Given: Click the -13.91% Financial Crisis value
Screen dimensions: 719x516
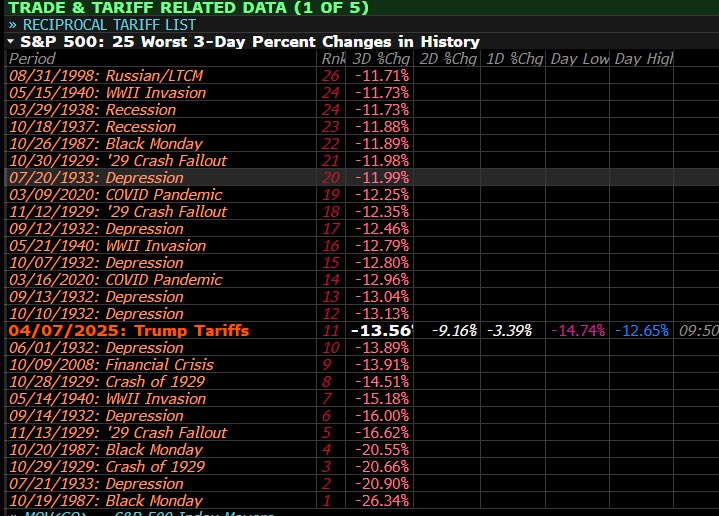Looking at the screenshot, I should pyautogui.click(x=382, y=365).
